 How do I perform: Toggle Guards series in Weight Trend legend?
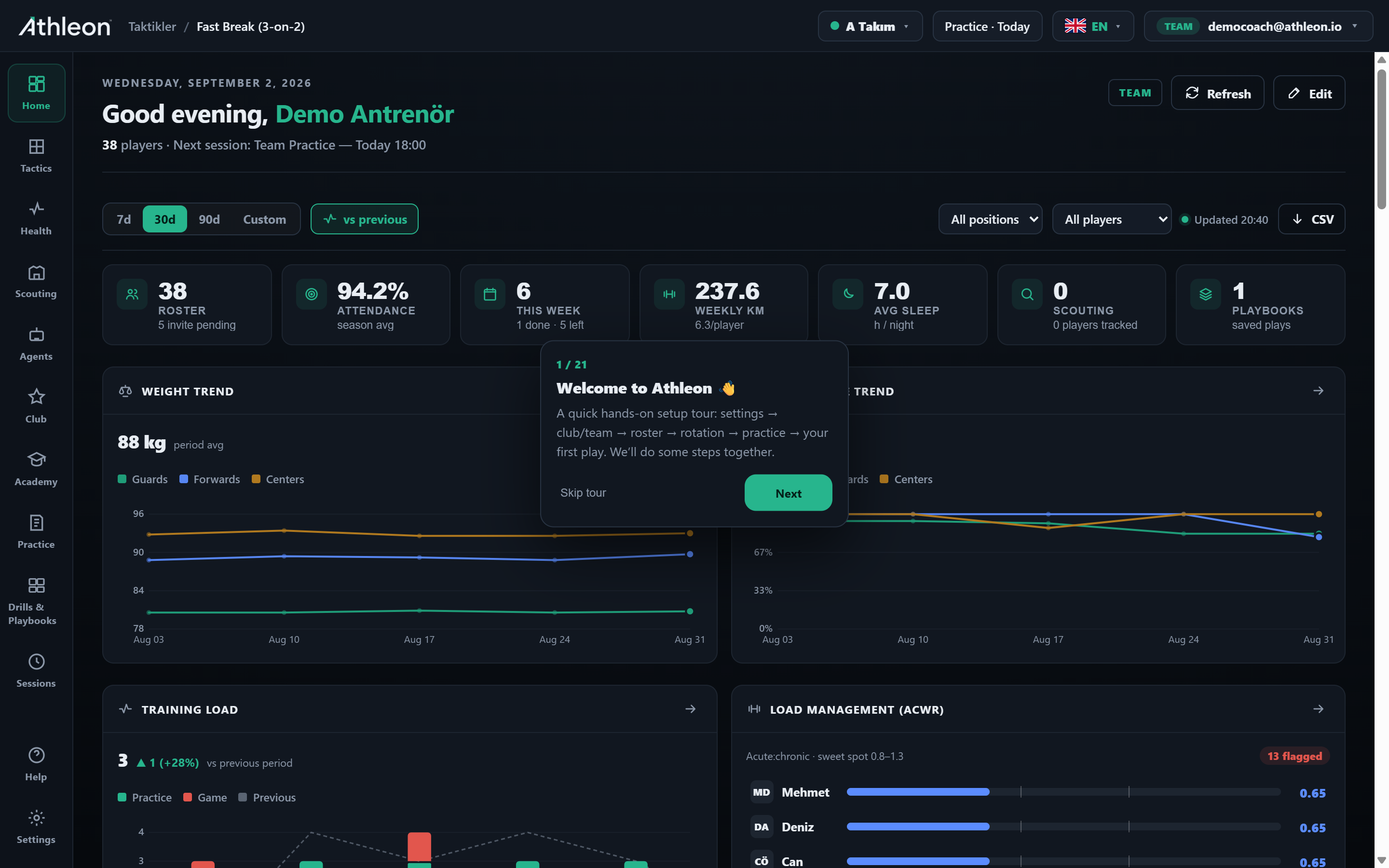pyautogui.click(x=143, y=479)
